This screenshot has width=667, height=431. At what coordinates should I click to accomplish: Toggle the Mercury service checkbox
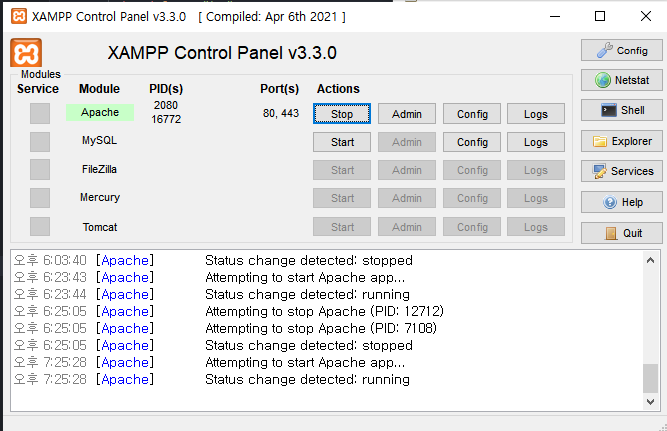click(x=40, y=198)
